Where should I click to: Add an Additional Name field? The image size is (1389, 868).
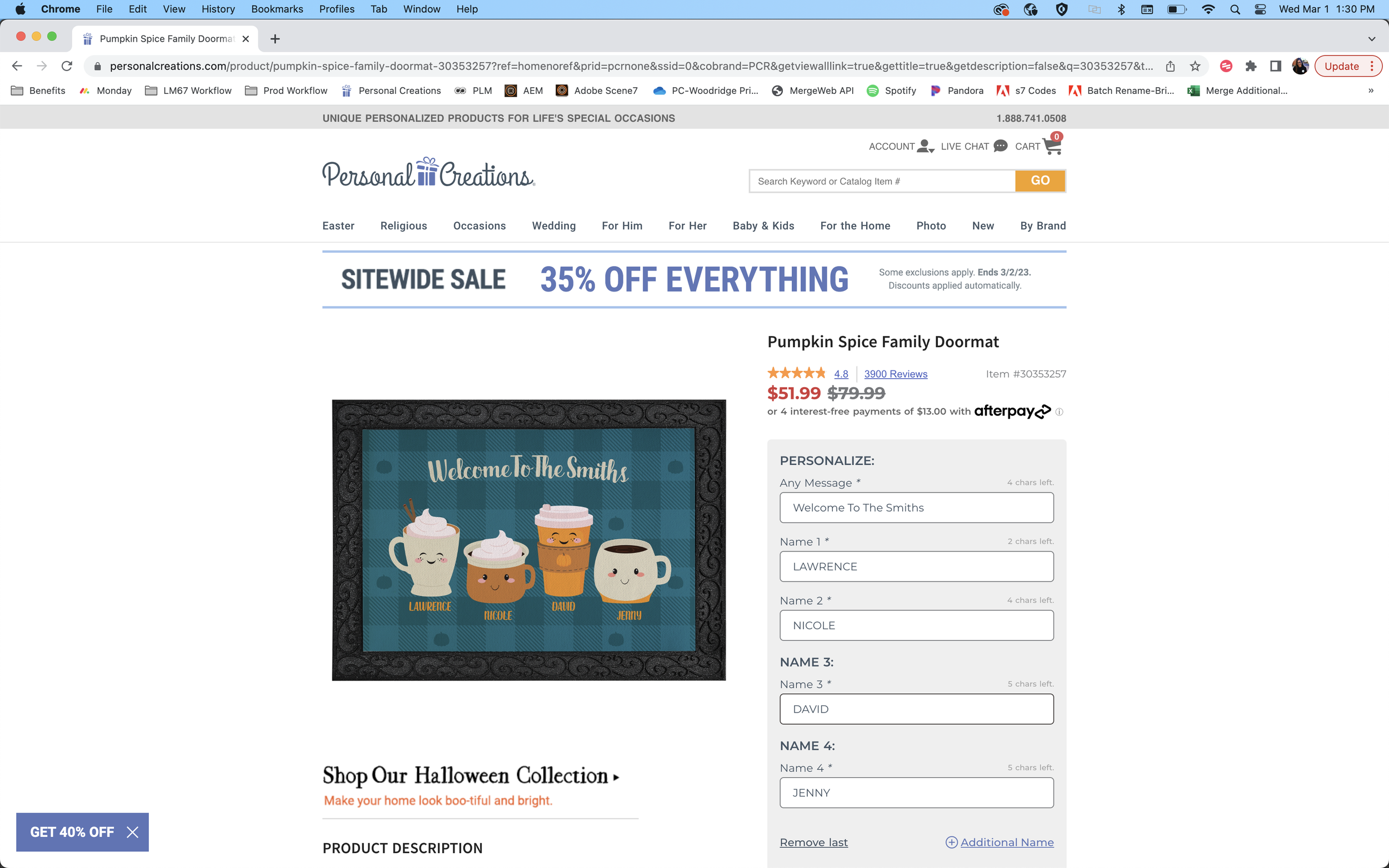click(999, 842)
